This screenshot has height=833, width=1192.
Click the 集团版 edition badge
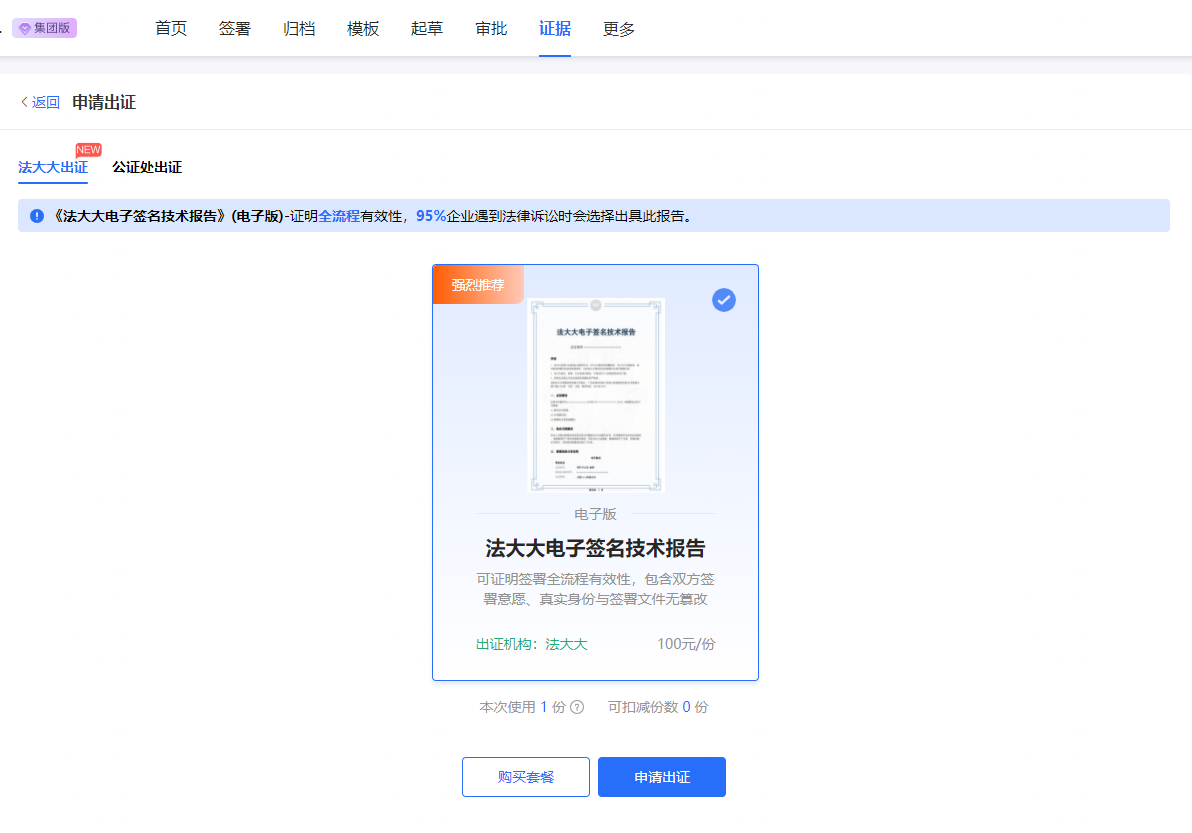pos(44,28)
